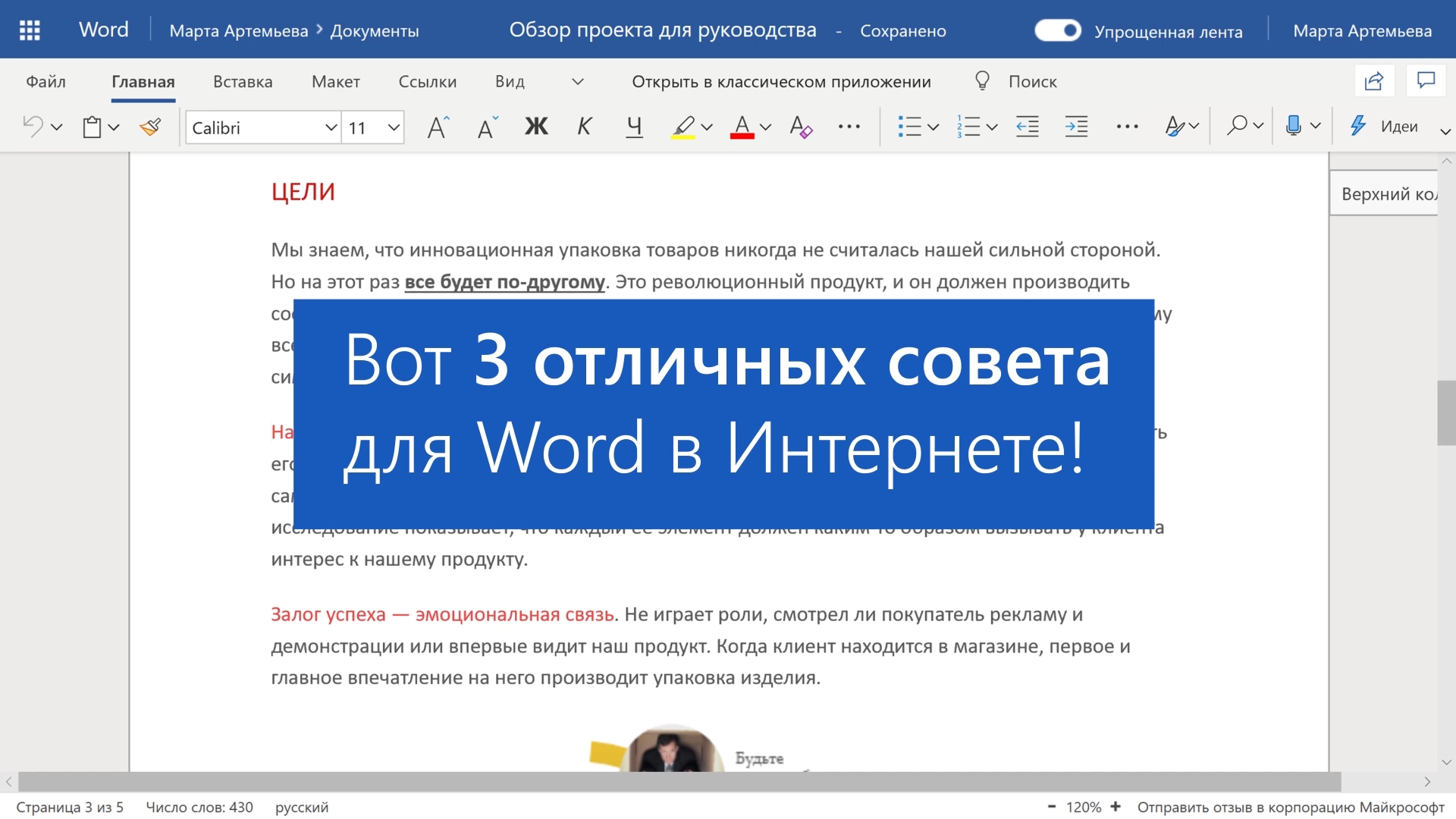Expand more ribbon tabs chevron

578,81
